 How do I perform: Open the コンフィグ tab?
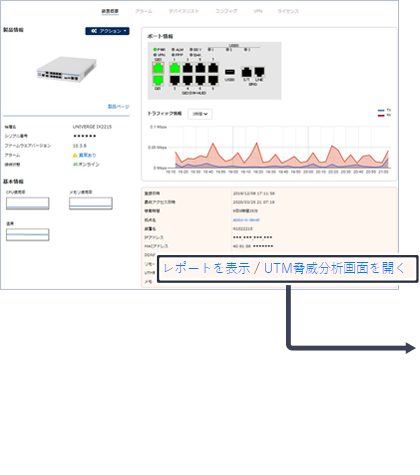(x=226, y=11)
